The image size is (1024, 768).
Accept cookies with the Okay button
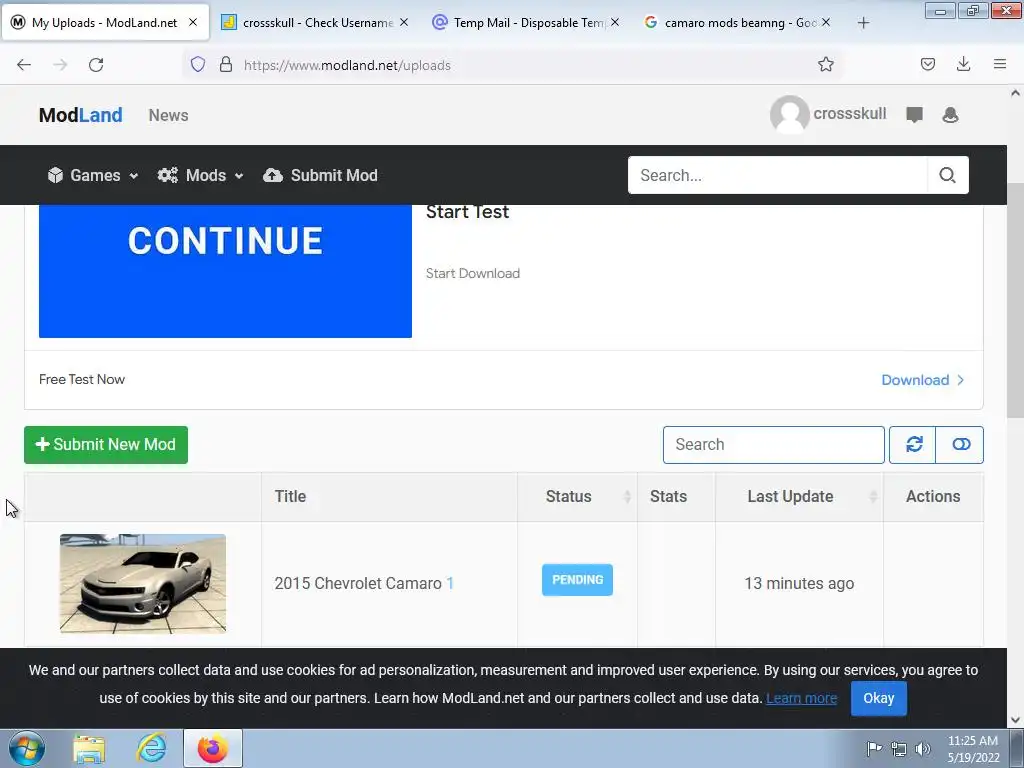(x=878, y=698)
